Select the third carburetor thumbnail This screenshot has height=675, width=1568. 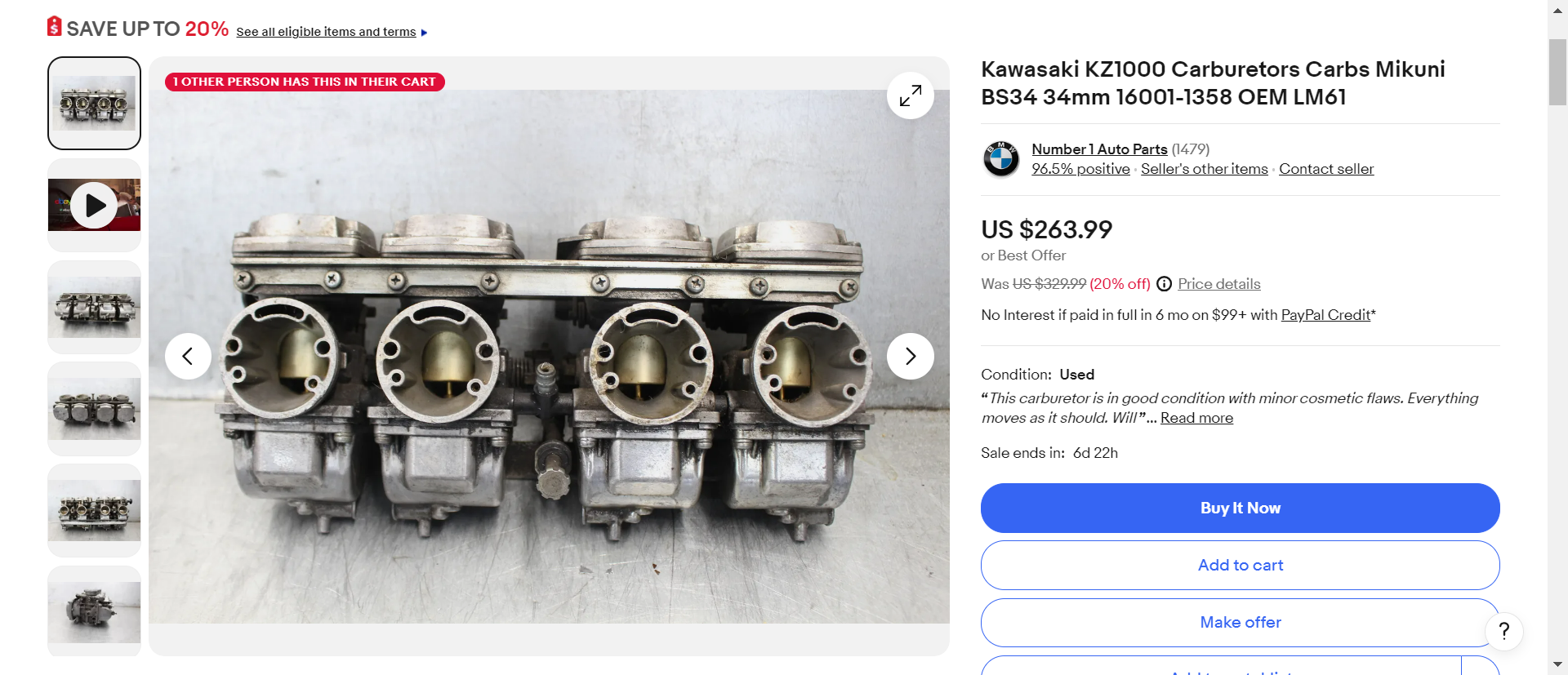click(94, 307)
